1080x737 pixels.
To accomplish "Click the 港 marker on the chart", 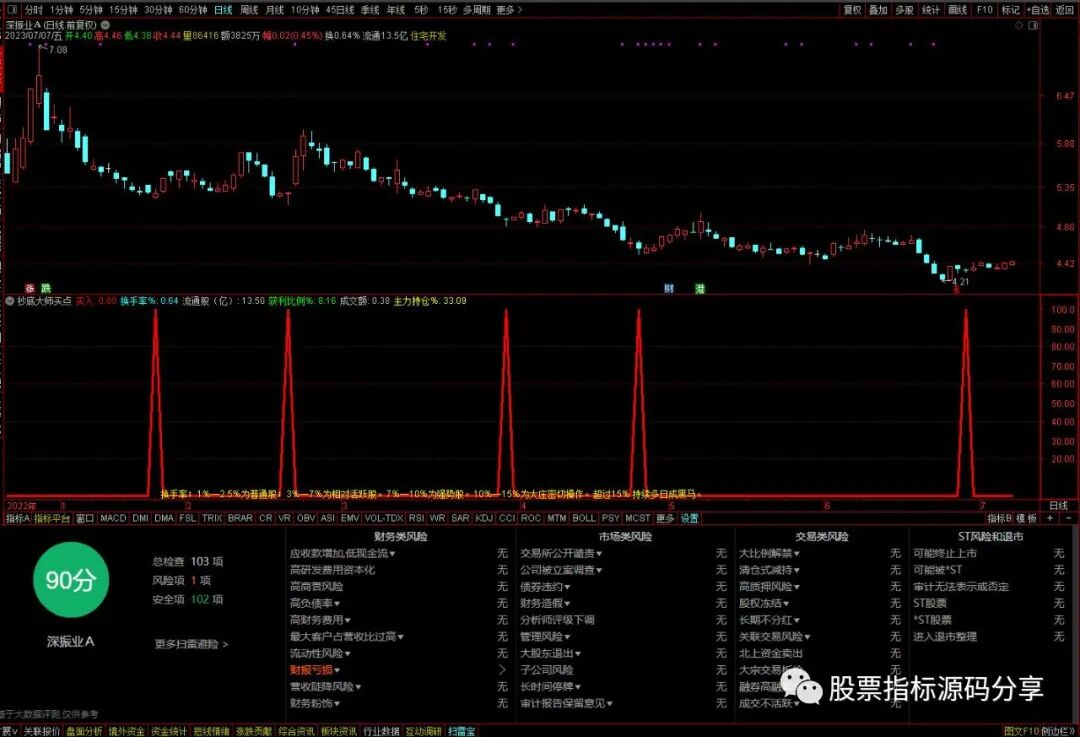I will point(700,288).
